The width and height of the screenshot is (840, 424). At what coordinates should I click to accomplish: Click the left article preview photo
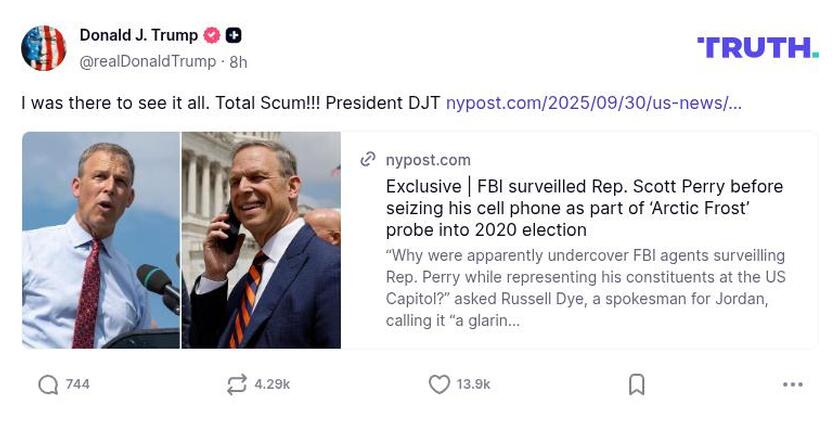(101, 240)
